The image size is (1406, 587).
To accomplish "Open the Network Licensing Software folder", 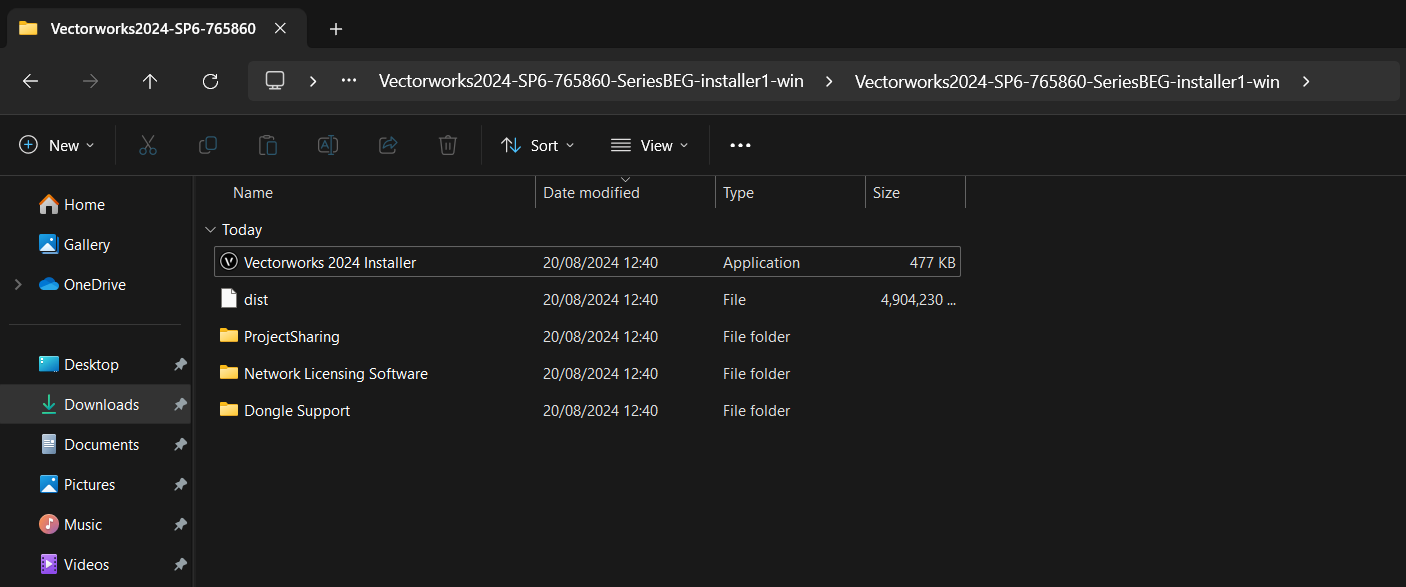I will click(x=335, y=374).
